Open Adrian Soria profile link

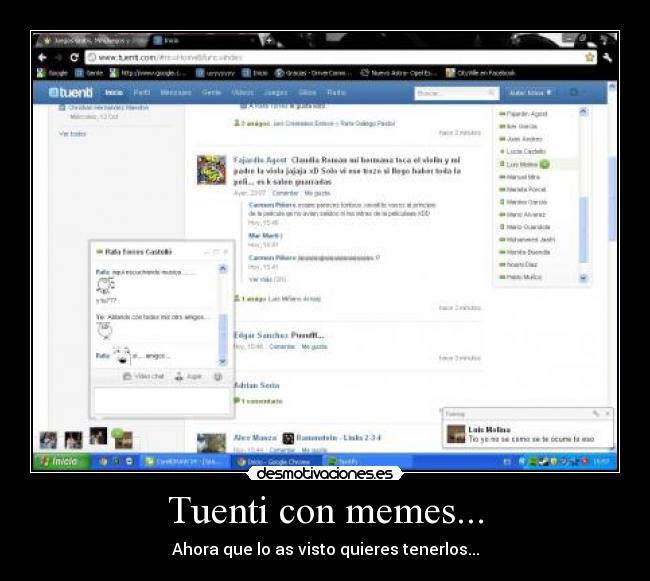(257, 385)
